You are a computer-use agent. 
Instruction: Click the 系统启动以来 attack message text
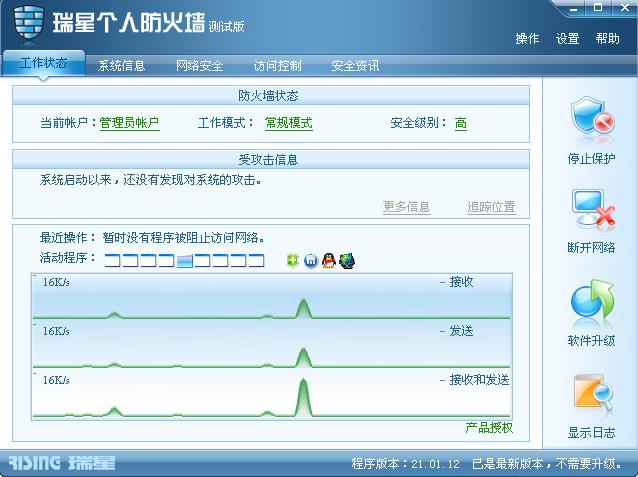[151, 180]
